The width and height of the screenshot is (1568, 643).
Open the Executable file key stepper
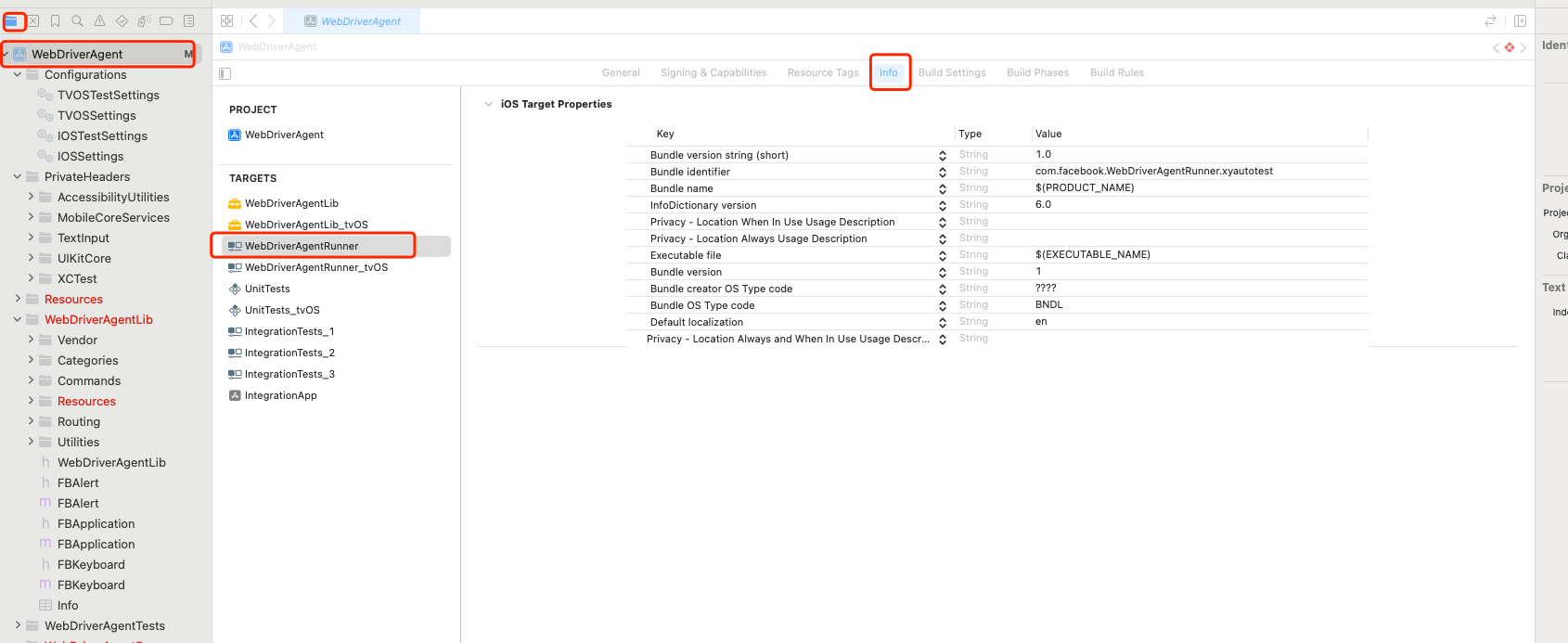[x=943, y=255]
